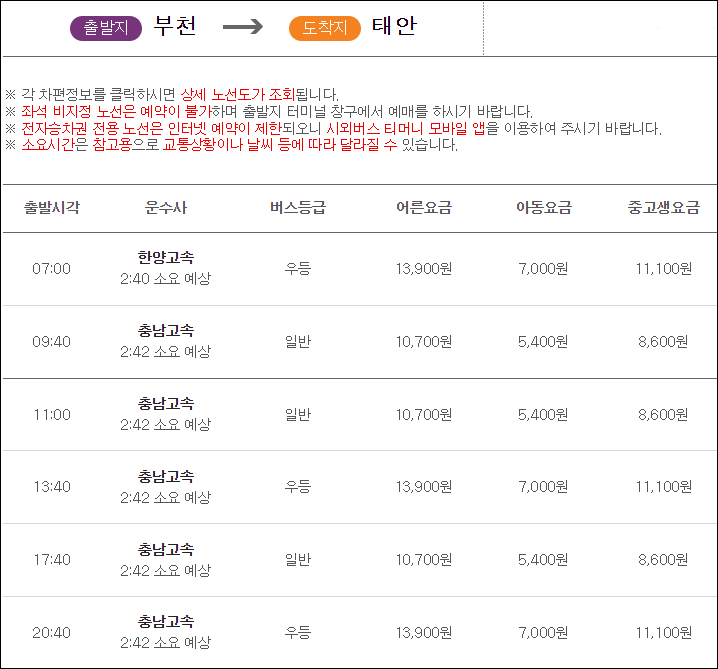This screenshot has height=669, width=718.
Task: Click the 중고생요금 column header
Action: (x=664, y=207)
